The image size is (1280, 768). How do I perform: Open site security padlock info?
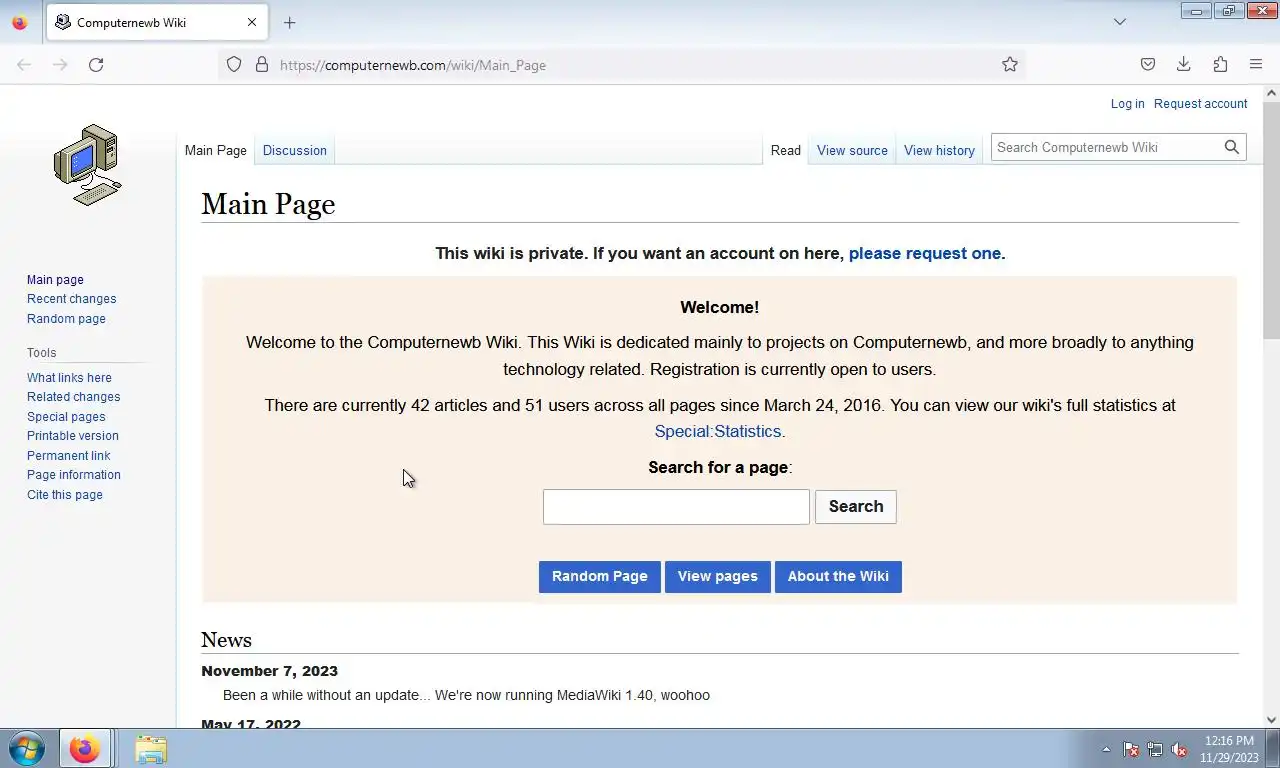click(x=262, y=65)
